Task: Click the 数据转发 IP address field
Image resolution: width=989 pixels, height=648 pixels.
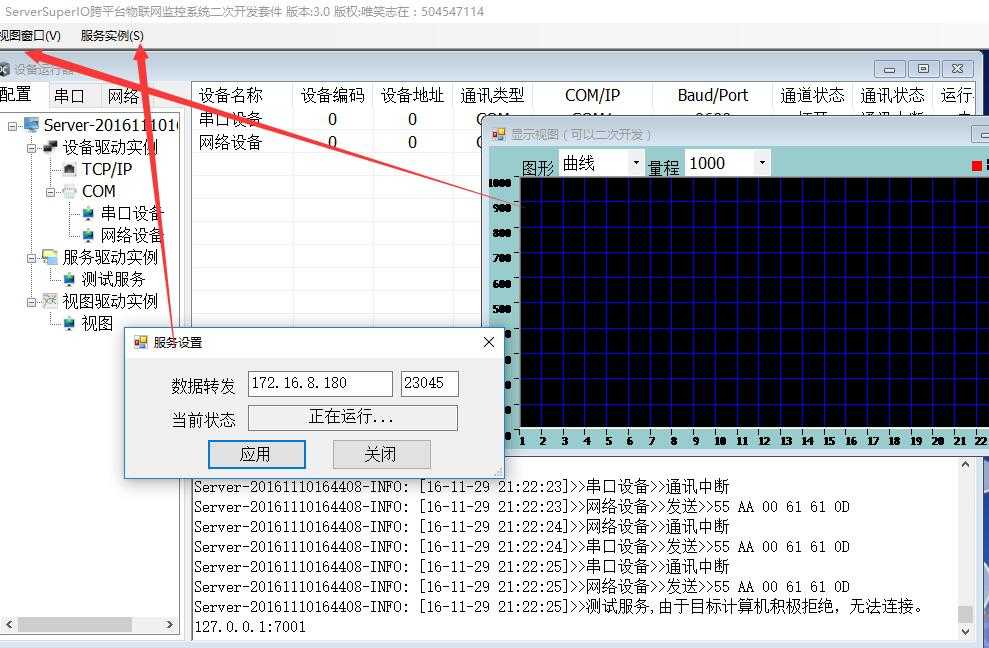Action: click(x=320, y=383)
